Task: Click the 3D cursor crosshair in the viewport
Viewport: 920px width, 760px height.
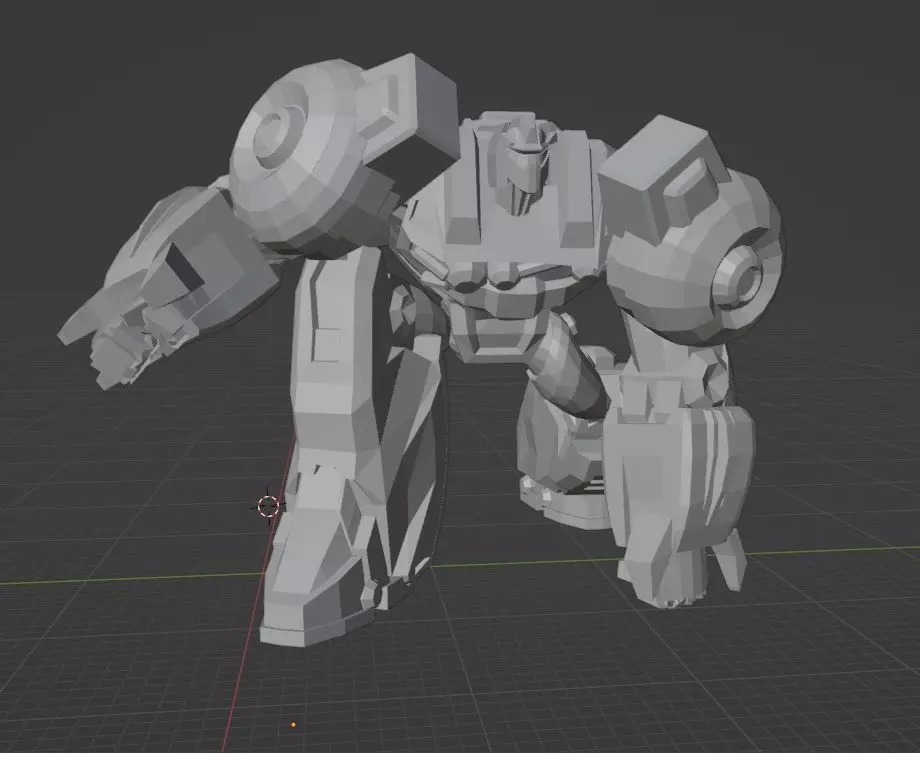Action: (x=268, y=505)
